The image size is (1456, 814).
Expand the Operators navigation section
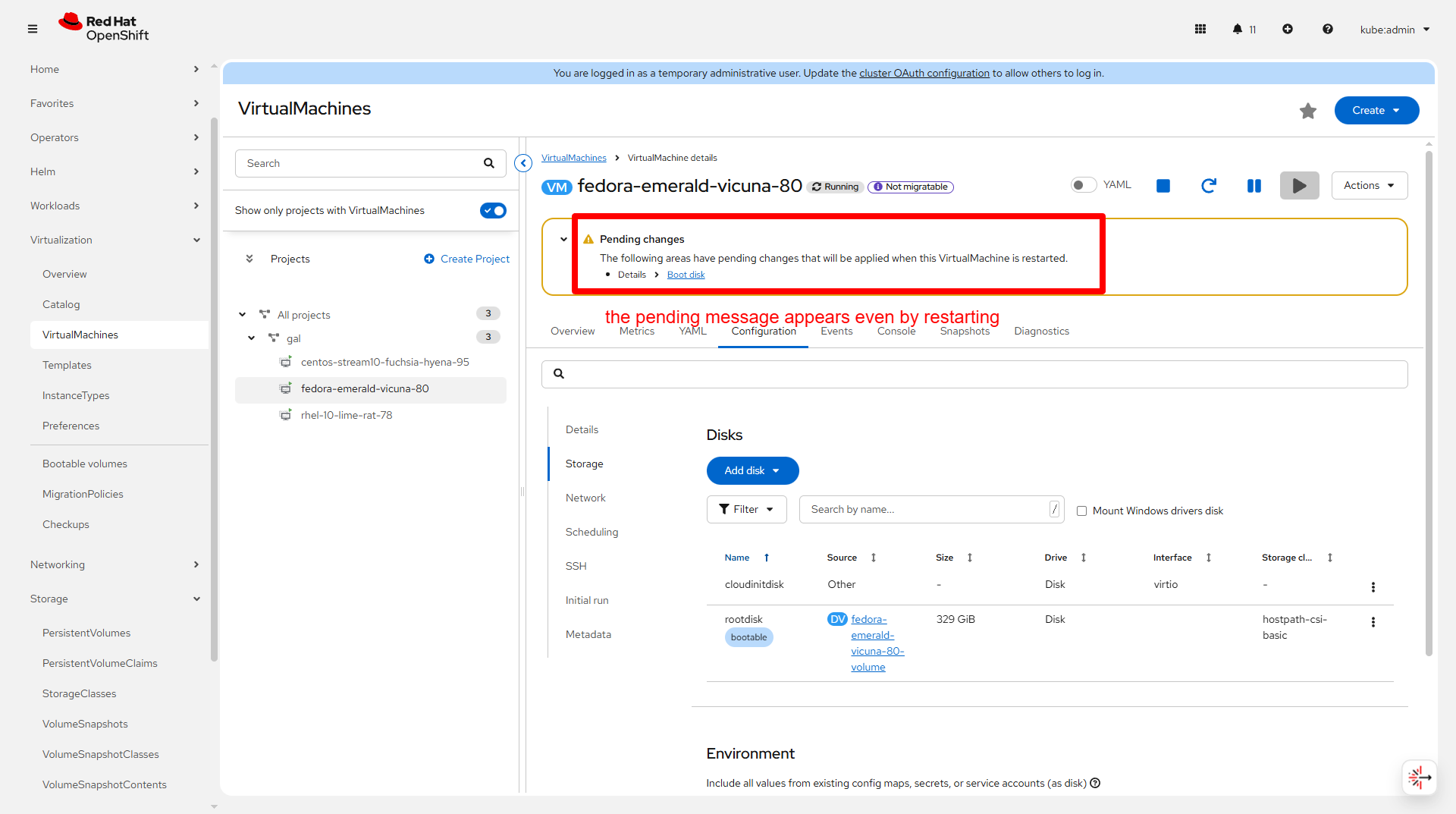pyautogui.click(x=115, y=137)
